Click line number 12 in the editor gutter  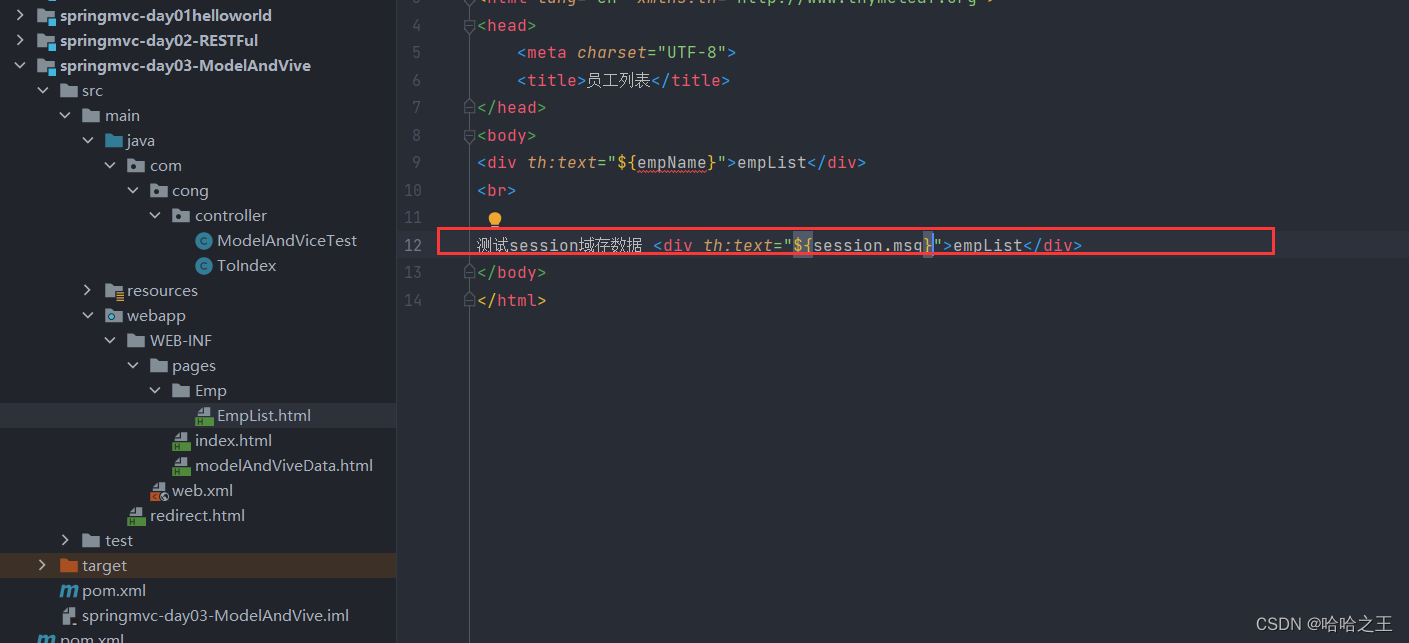(412, 244)
